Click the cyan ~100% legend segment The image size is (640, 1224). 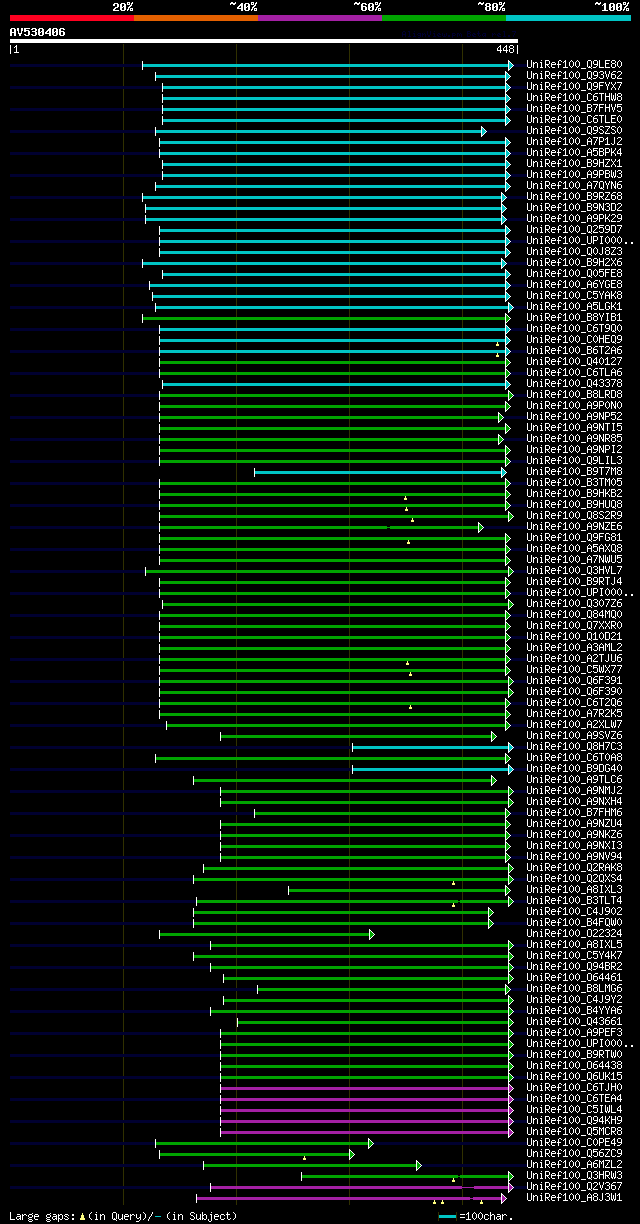pyautogui.click(x=568, y=18)
